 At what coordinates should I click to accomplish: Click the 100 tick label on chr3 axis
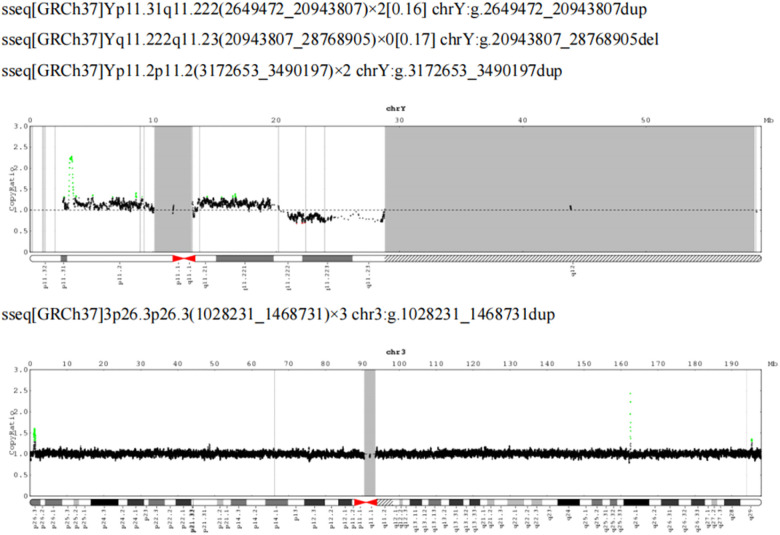click(x=399, y=364)
